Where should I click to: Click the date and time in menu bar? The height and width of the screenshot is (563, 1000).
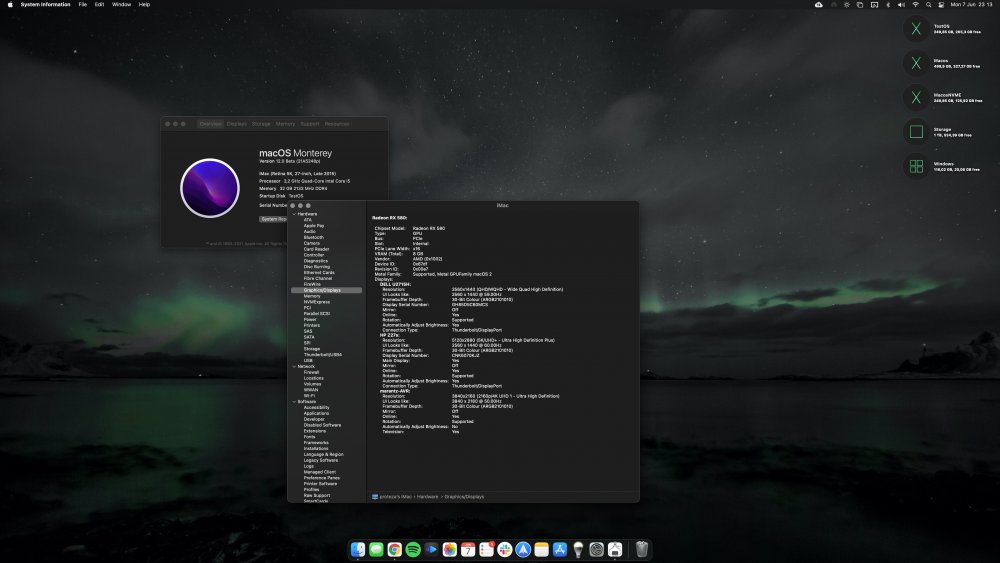point(971,4)
